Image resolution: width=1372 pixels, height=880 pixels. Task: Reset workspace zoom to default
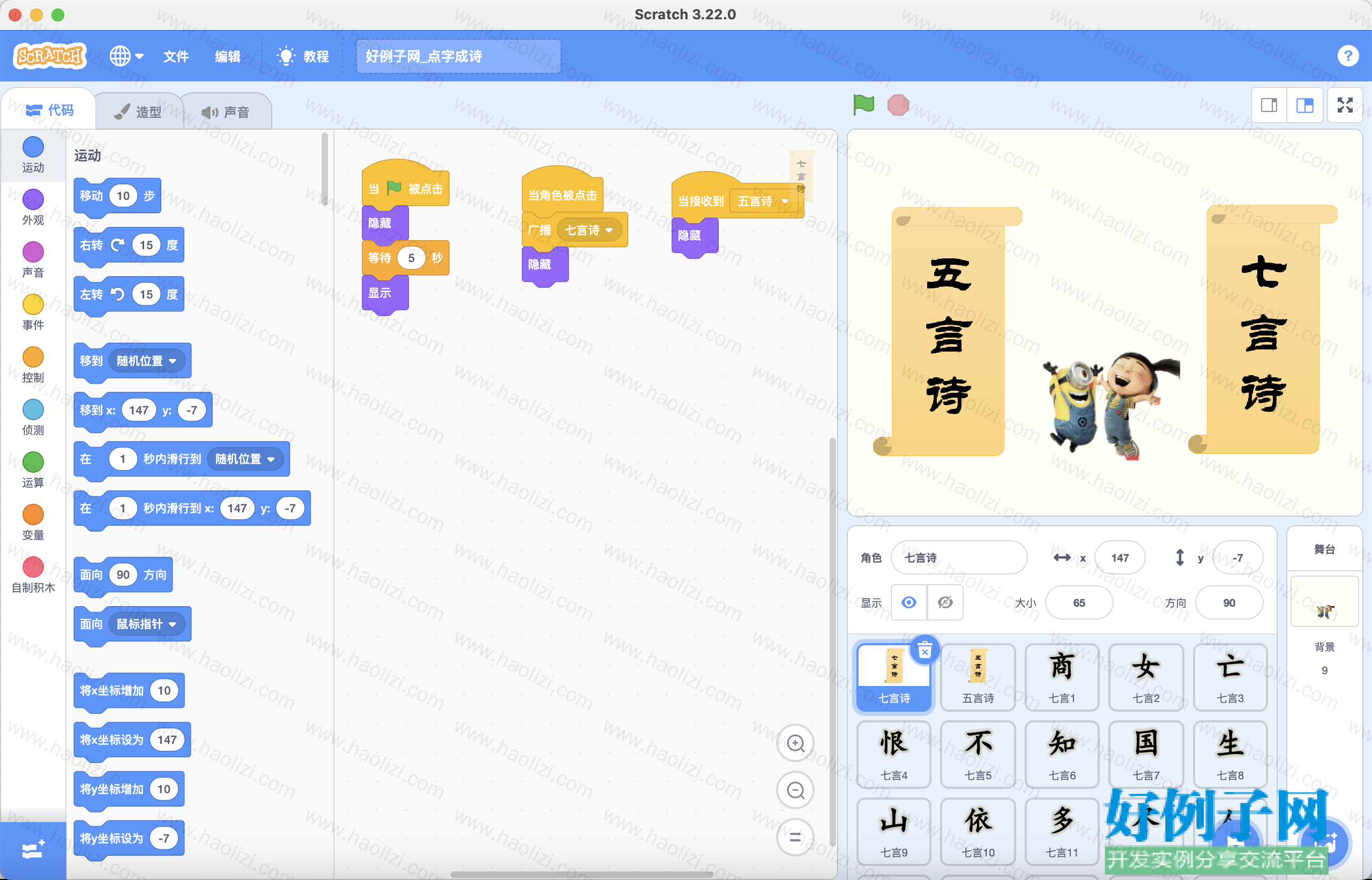click(795, 837)
